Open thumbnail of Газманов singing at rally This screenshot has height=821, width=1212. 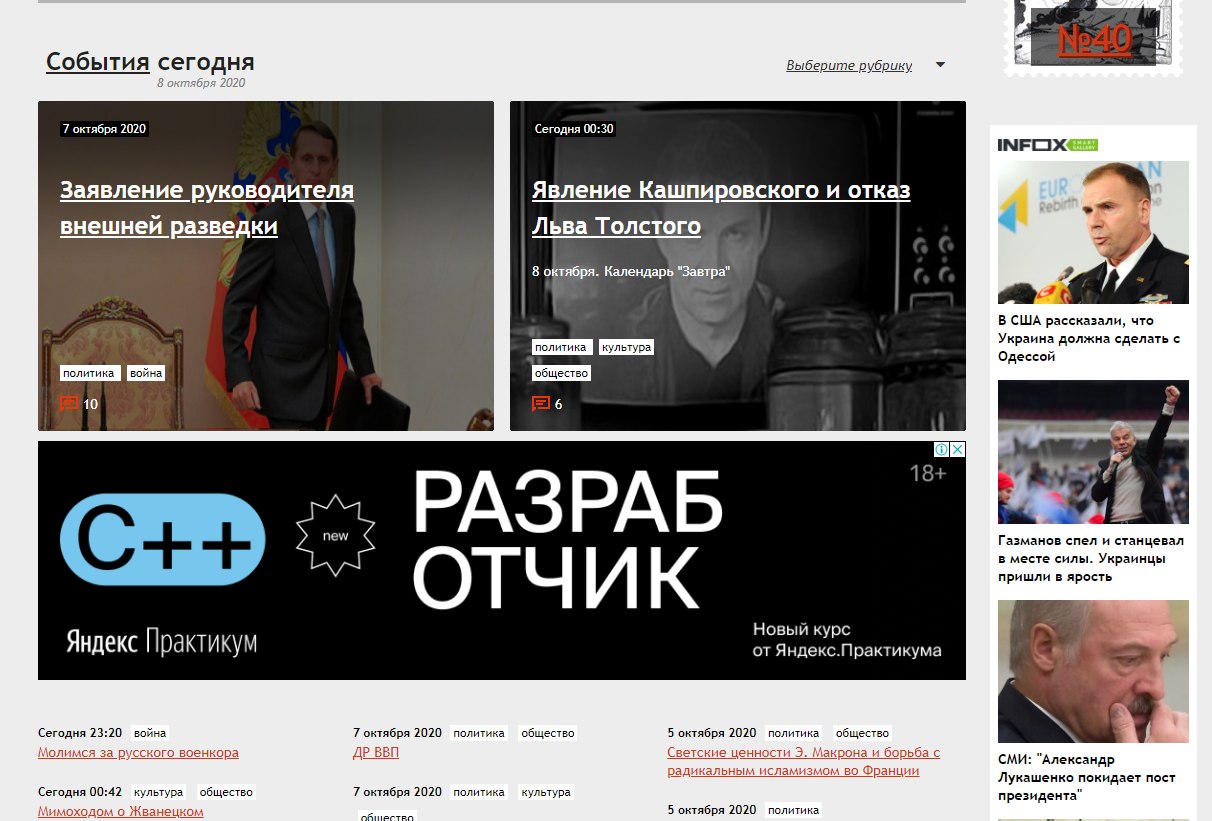pyautogui.click(x=1093, y=452)
